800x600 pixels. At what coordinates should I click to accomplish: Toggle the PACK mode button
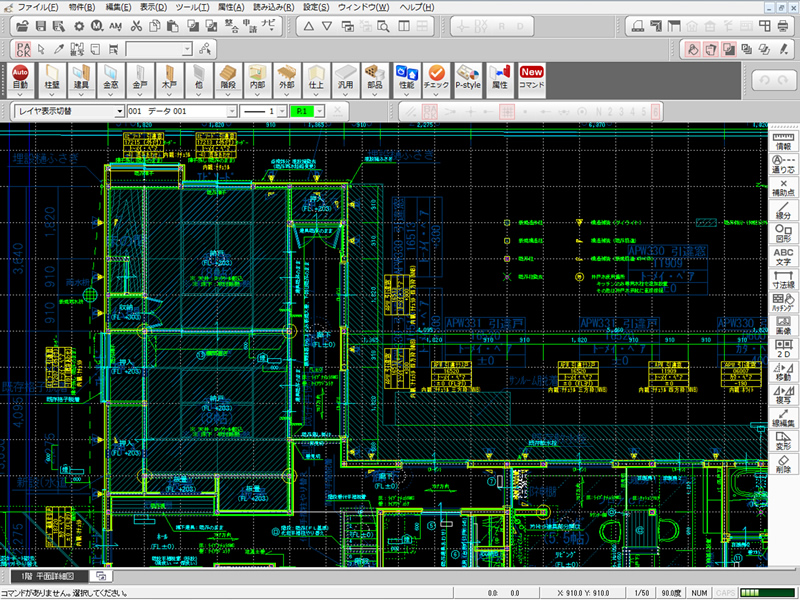[23, 49]
